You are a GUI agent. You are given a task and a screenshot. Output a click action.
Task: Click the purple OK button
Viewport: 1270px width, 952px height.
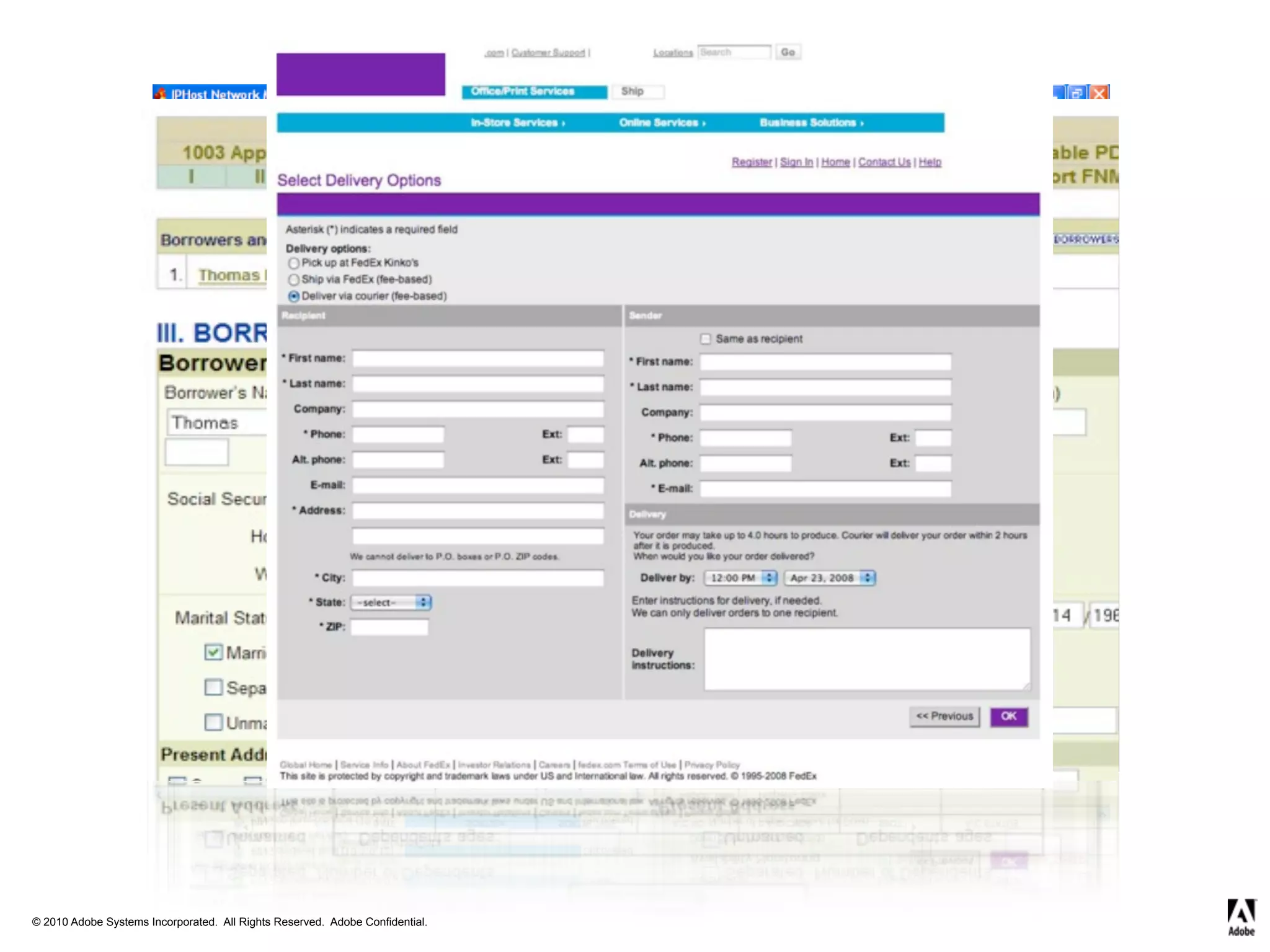[1009, 717]
